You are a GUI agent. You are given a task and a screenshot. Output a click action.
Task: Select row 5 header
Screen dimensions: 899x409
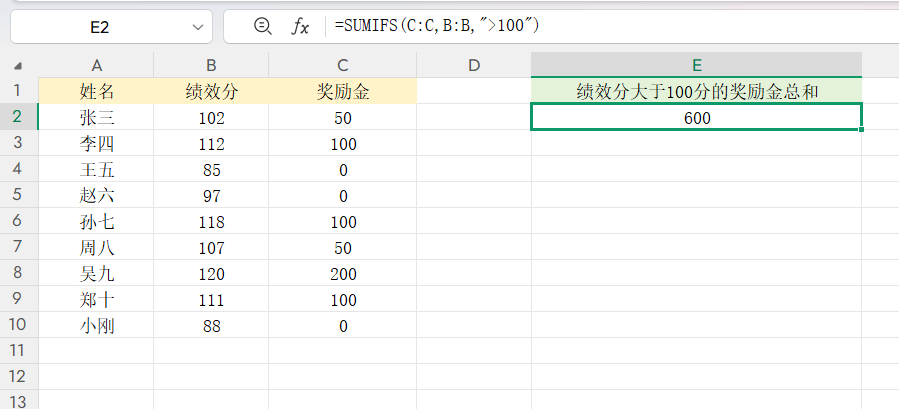19,195
